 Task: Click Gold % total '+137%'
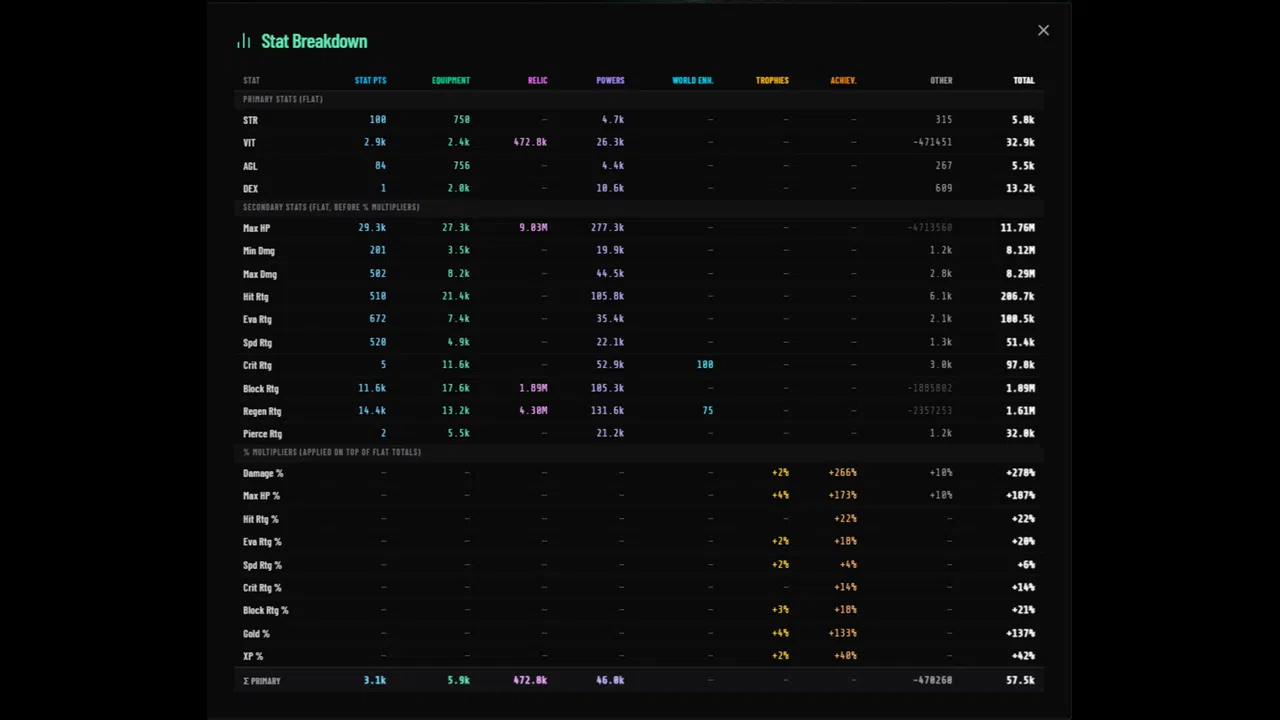click(1020, 632)
